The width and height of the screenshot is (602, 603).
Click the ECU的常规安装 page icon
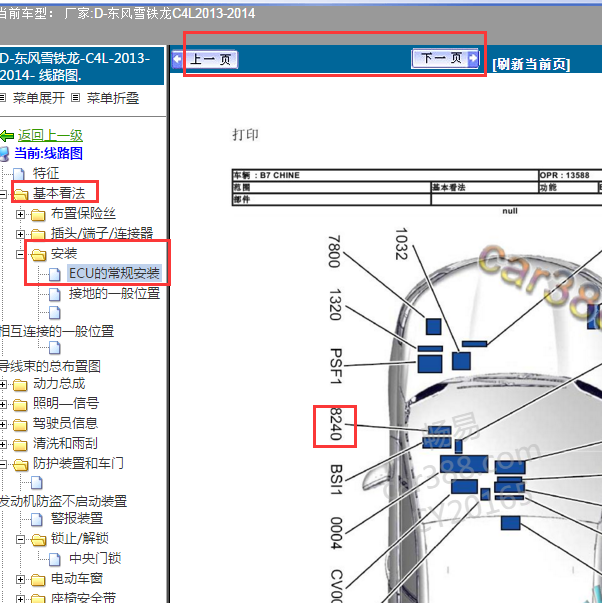55,274
